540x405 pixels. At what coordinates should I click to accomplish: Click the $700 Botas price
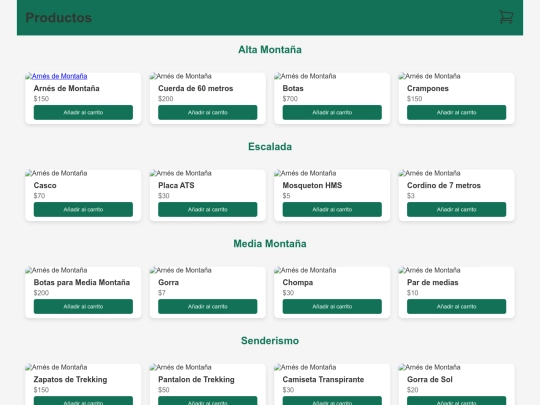tap(290, 99)
